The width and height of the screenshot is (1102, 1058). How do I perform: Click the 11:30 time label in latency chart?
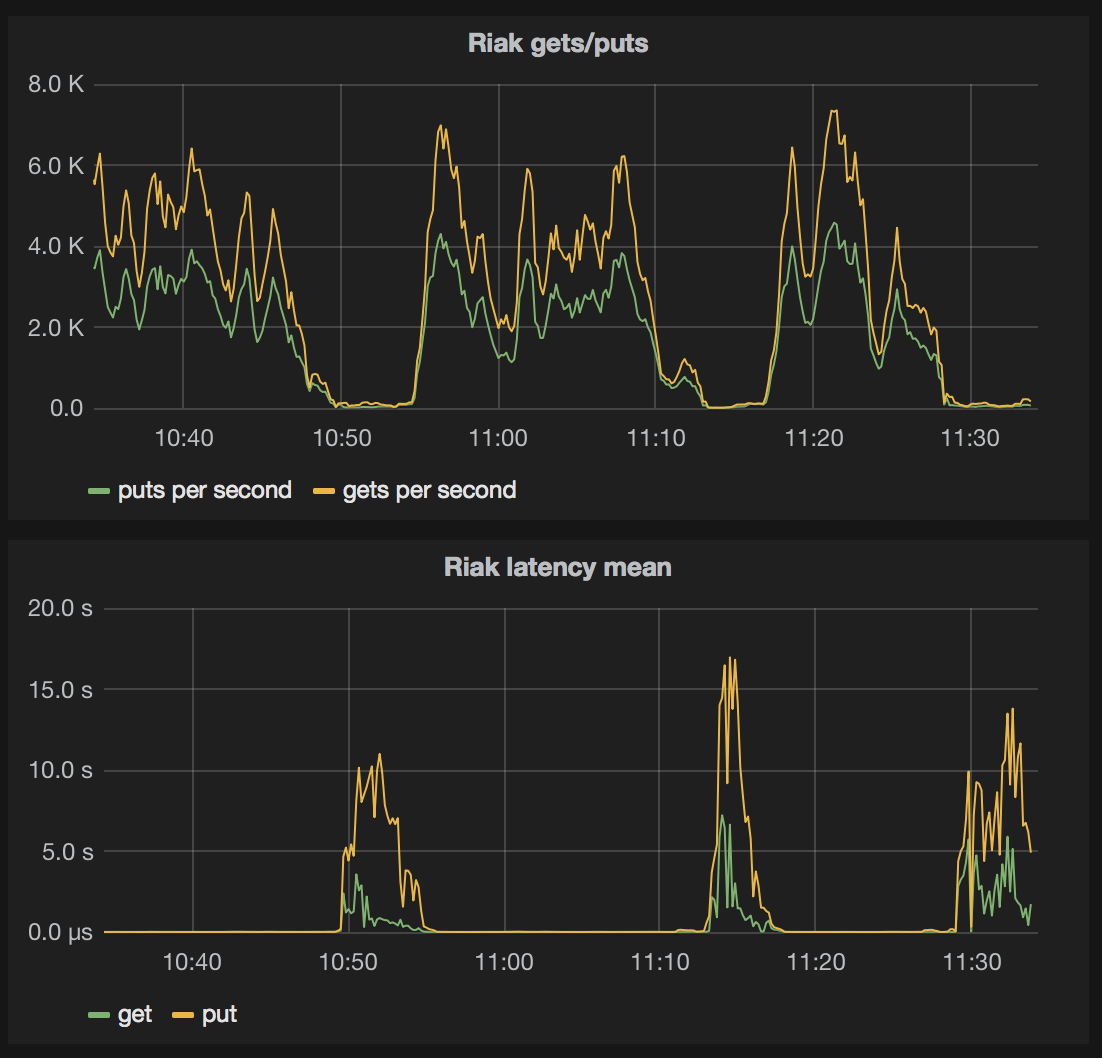(972, 962)
